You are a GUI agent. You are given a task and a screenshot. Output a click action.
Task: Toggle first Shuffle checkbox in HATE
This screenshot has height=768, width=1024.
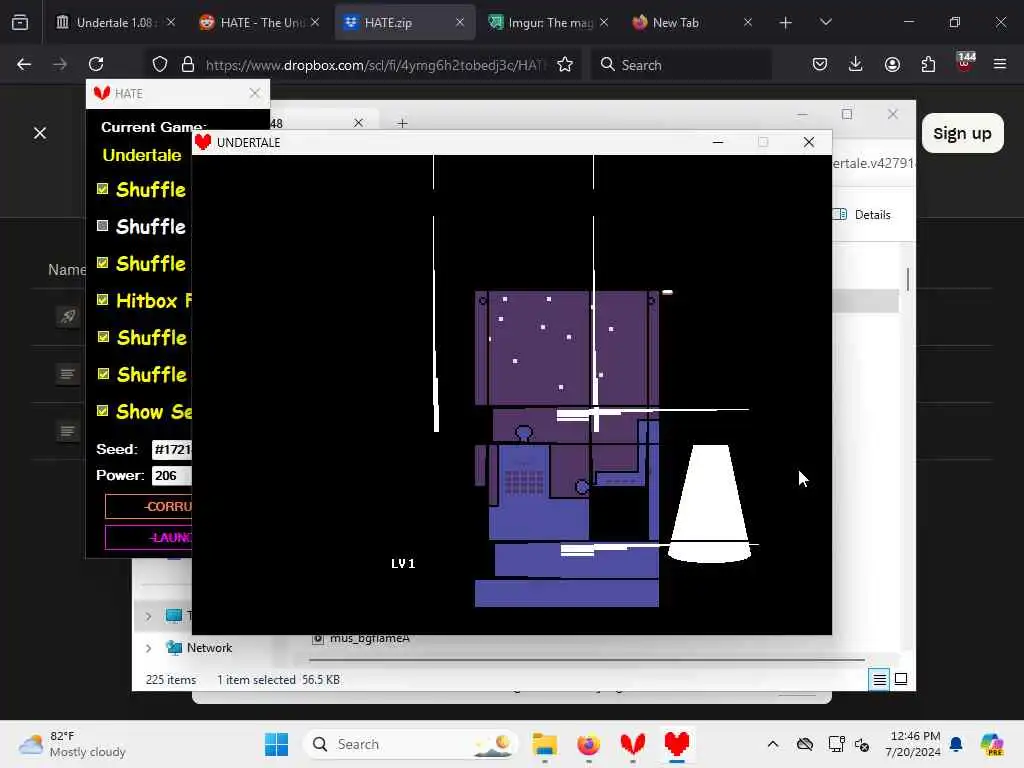point(103,189)
